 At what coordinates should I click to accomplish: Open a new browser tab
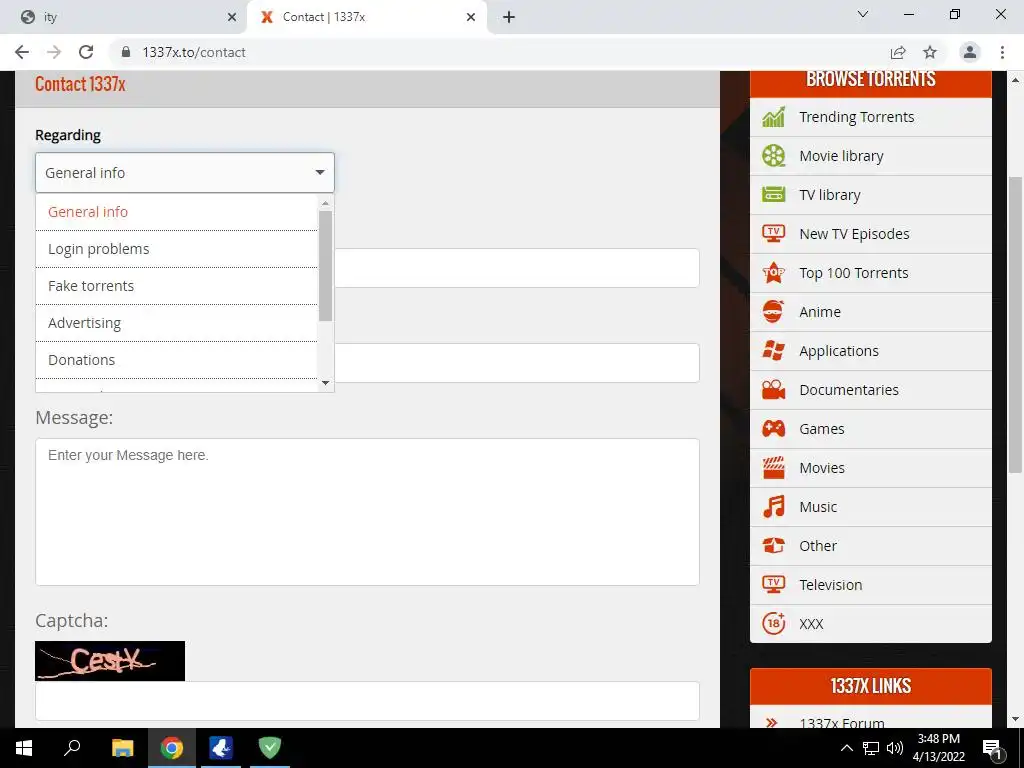click(509, 18)
